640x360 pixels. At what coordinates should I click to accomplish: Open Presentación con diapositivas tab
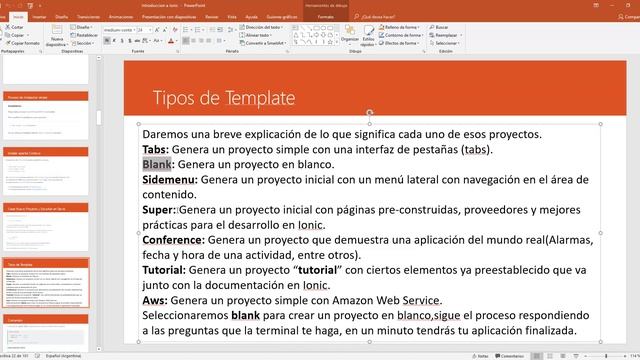click(x=169, y=17)
